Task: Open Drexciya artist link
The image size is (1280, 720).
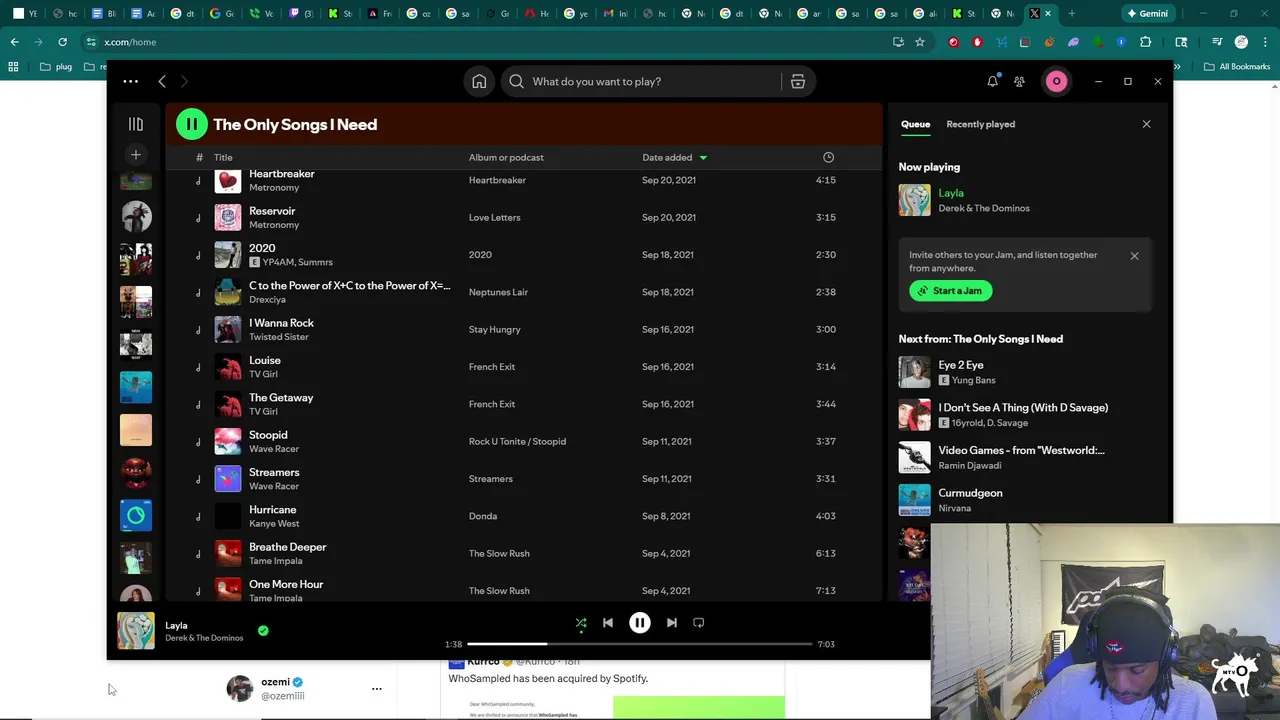Action: pos(267,299)
